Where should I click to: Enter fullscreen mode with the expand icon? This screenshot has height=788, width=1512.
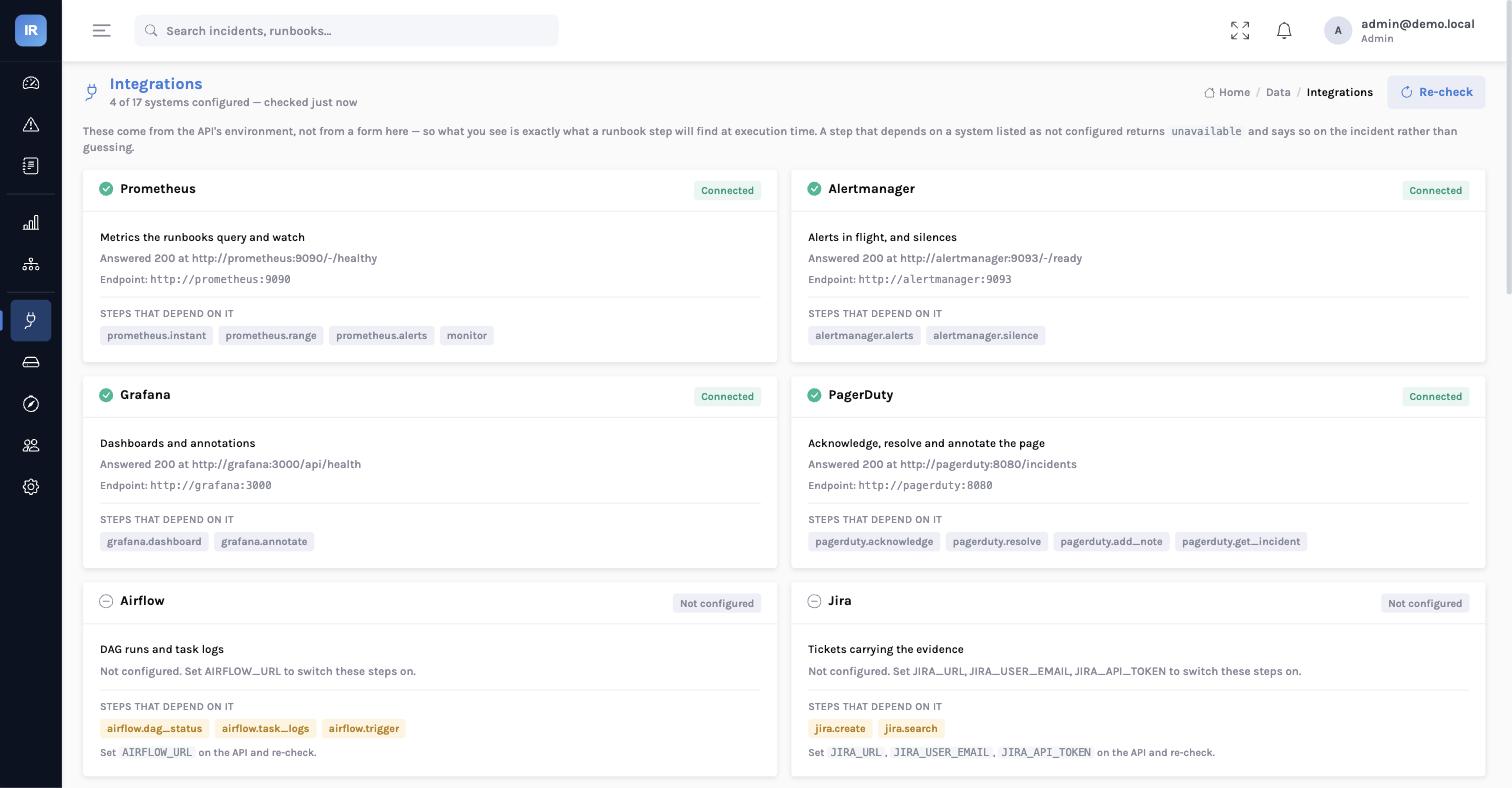1240,31
